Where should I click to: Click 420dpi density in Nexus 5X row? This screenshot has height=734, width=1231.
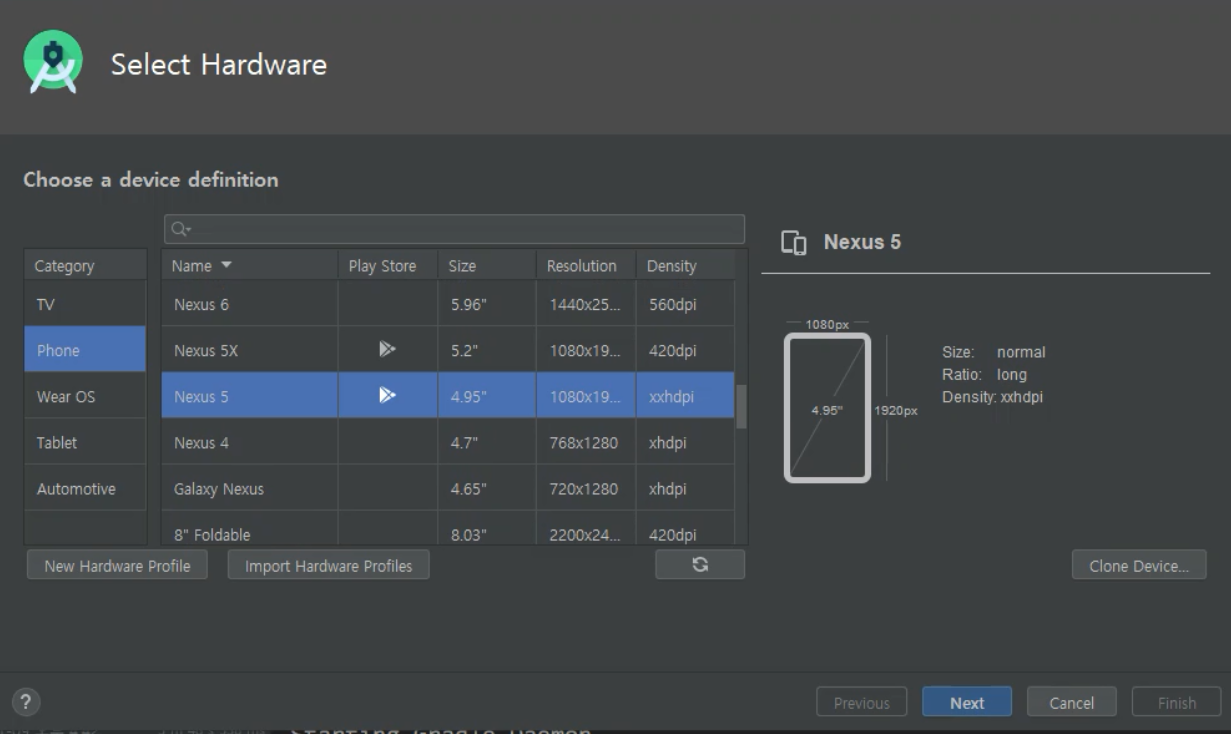685,350
